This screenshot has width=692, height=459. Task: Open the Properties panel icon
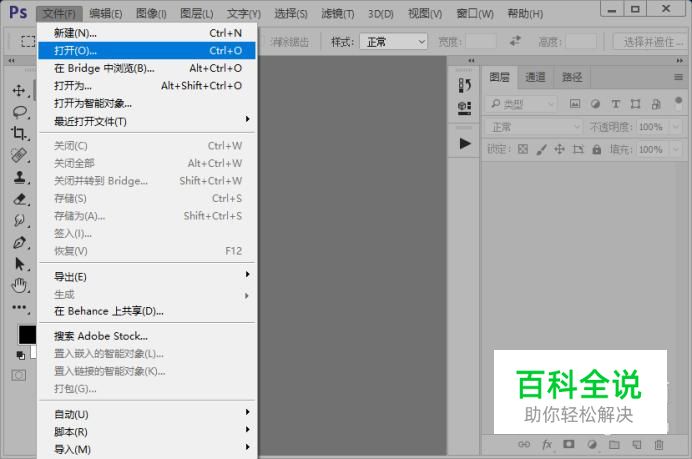click(x=464, y=108)
